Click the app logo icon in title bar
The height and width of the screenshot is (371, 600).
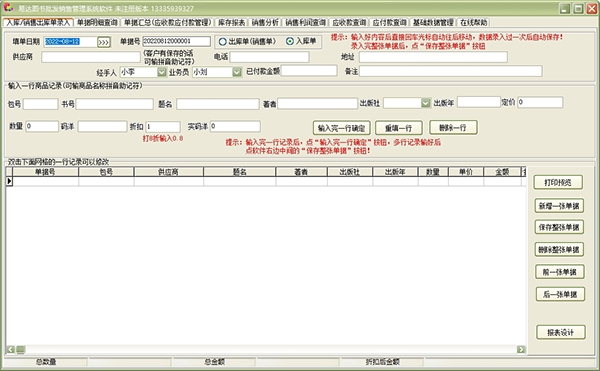coord(8,8)
